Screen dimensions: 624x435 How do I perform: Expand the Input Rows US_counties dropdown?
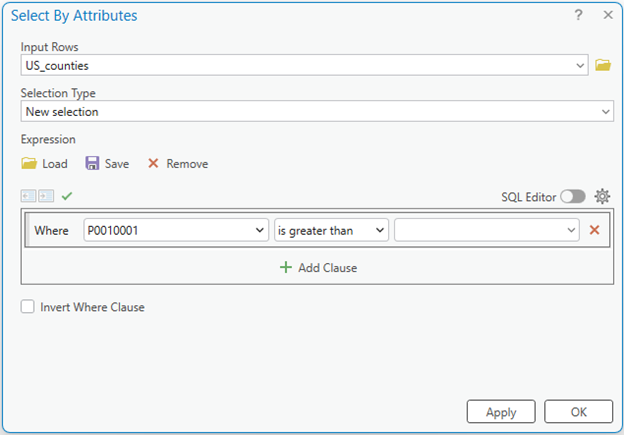click(581, 65)
